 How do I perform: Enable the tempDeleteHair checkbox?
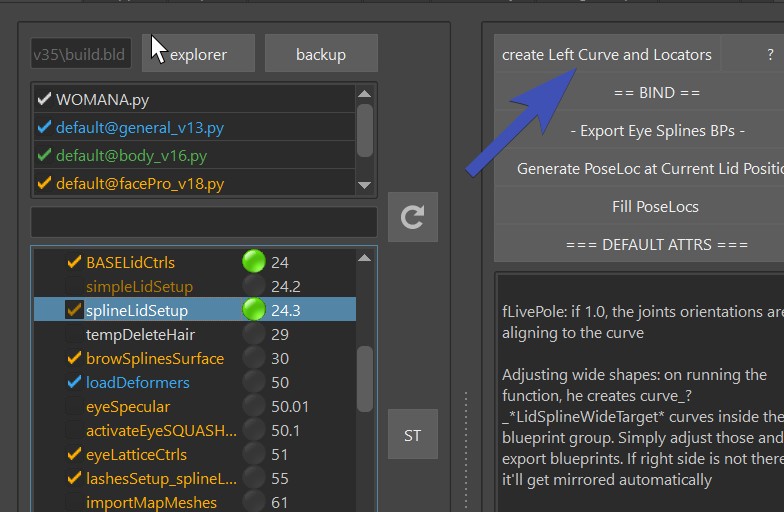(74, 334)
